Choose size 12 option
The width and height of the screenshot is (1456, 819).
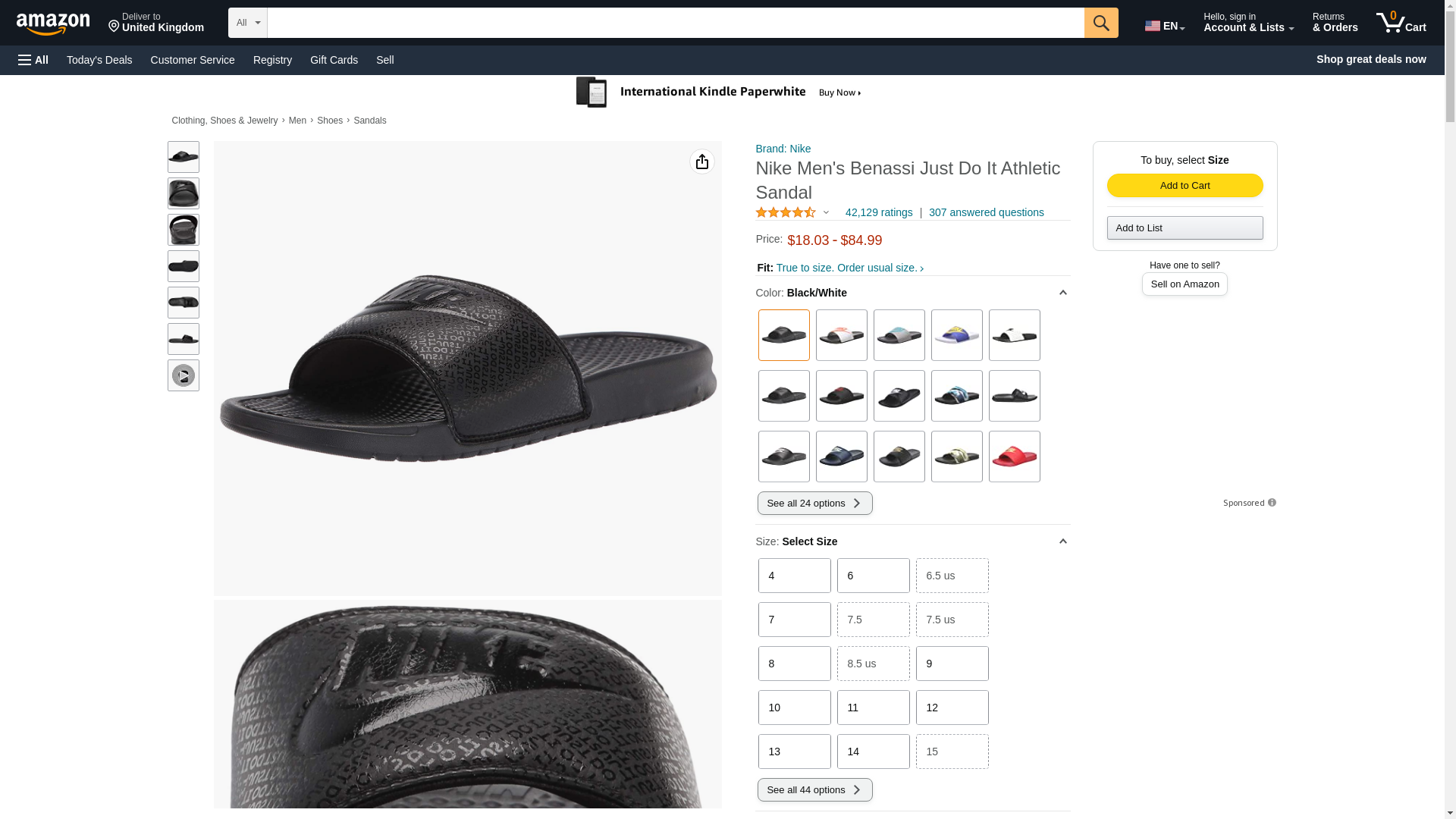[952, 708]
